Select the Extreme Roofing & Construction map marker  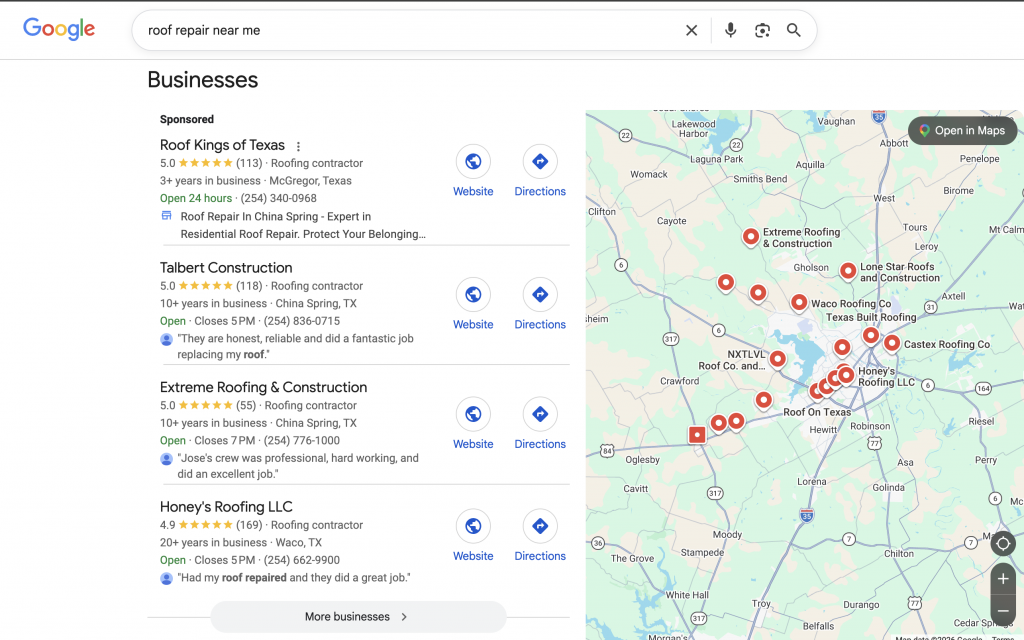click(x=751, y=237)
